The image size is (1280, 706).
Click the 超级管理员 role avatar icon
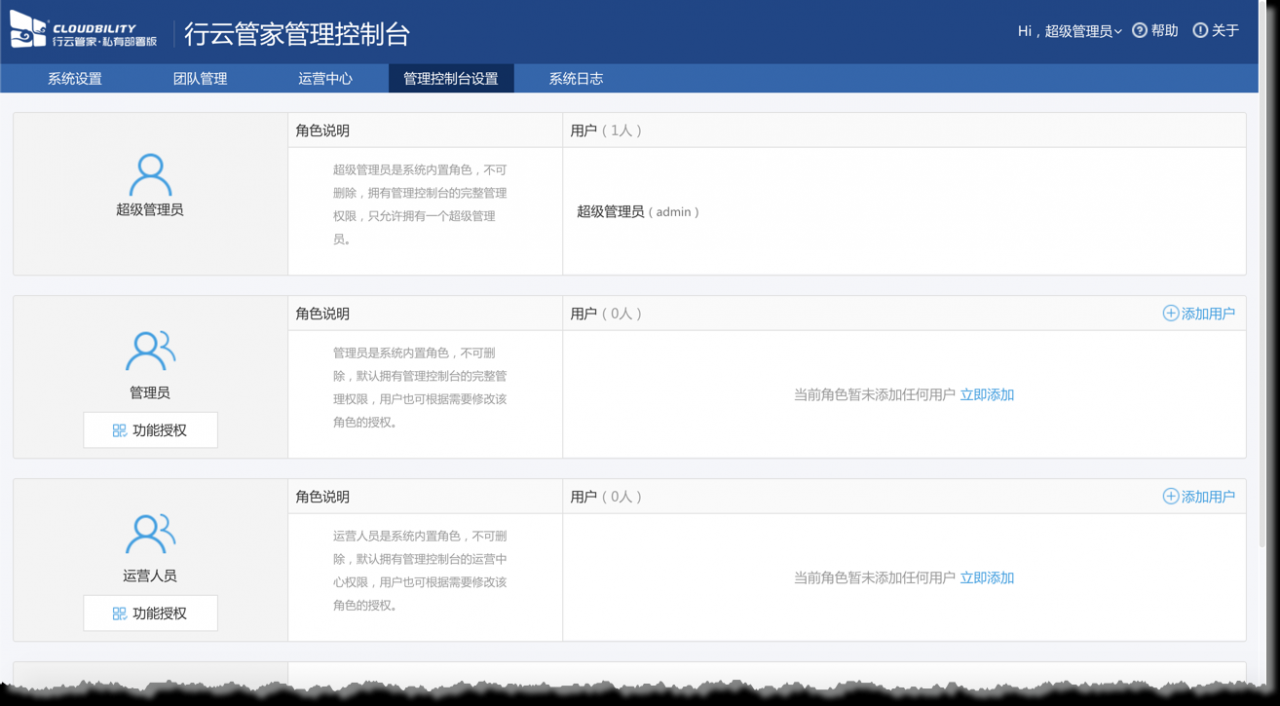[150, 175]
